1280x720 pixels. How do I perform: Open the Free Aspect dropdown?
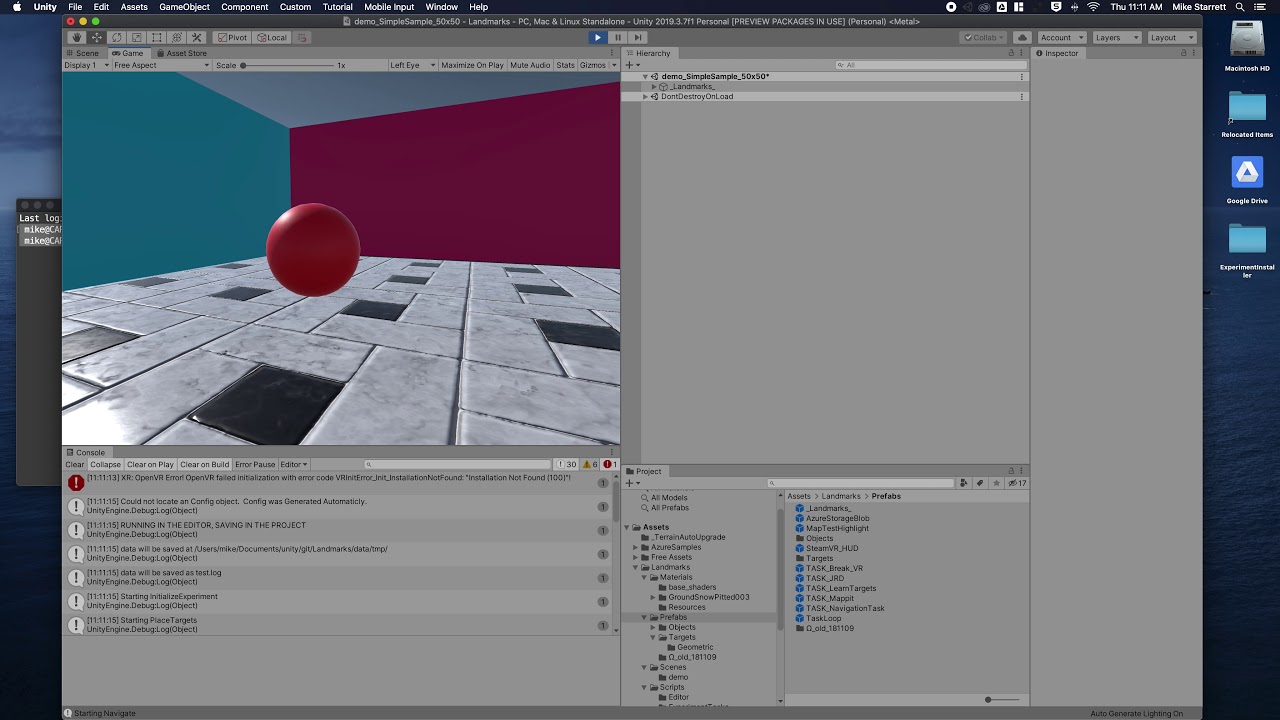pos(161,65)
